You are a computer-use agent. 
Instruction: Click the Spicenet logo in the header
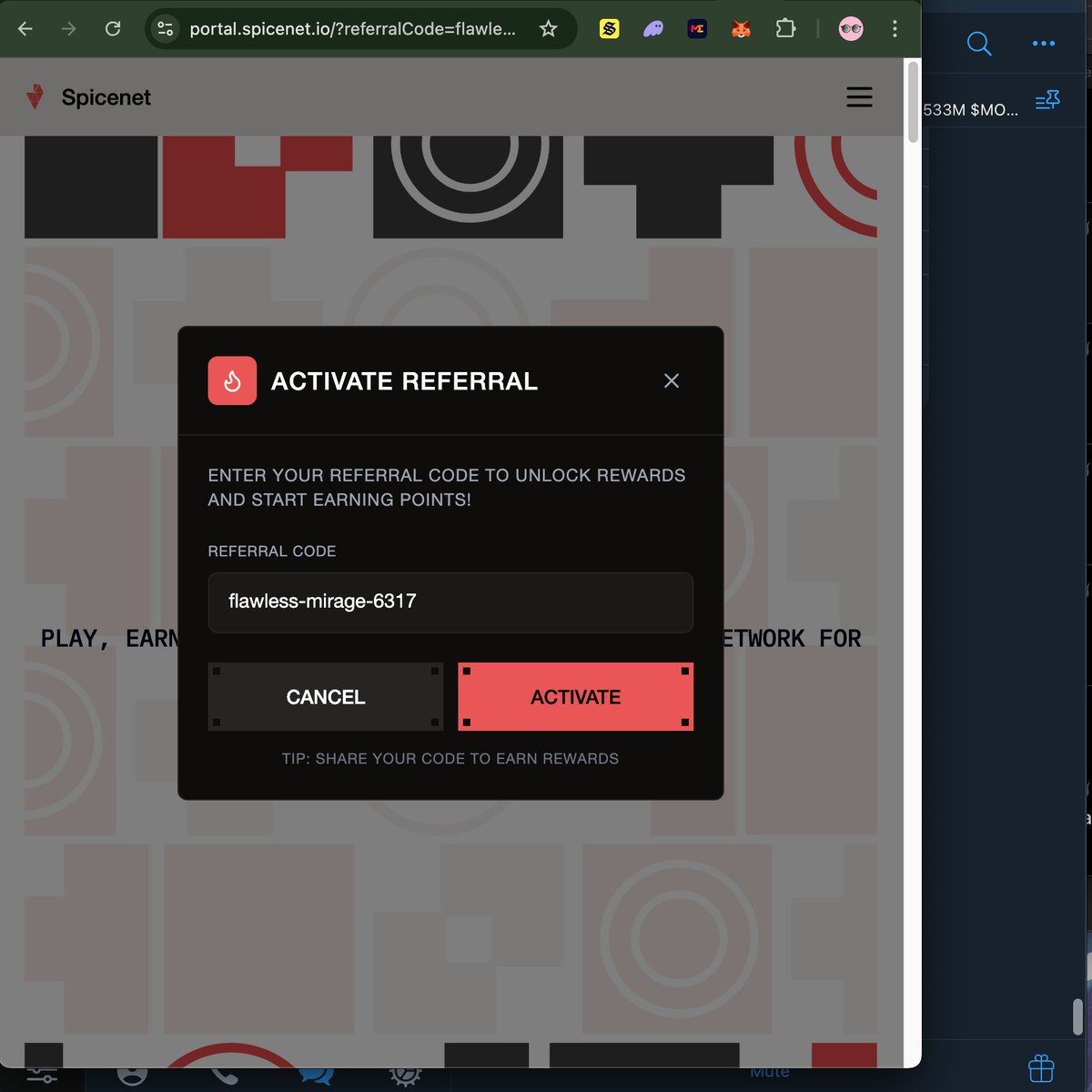tap(88, 97)
